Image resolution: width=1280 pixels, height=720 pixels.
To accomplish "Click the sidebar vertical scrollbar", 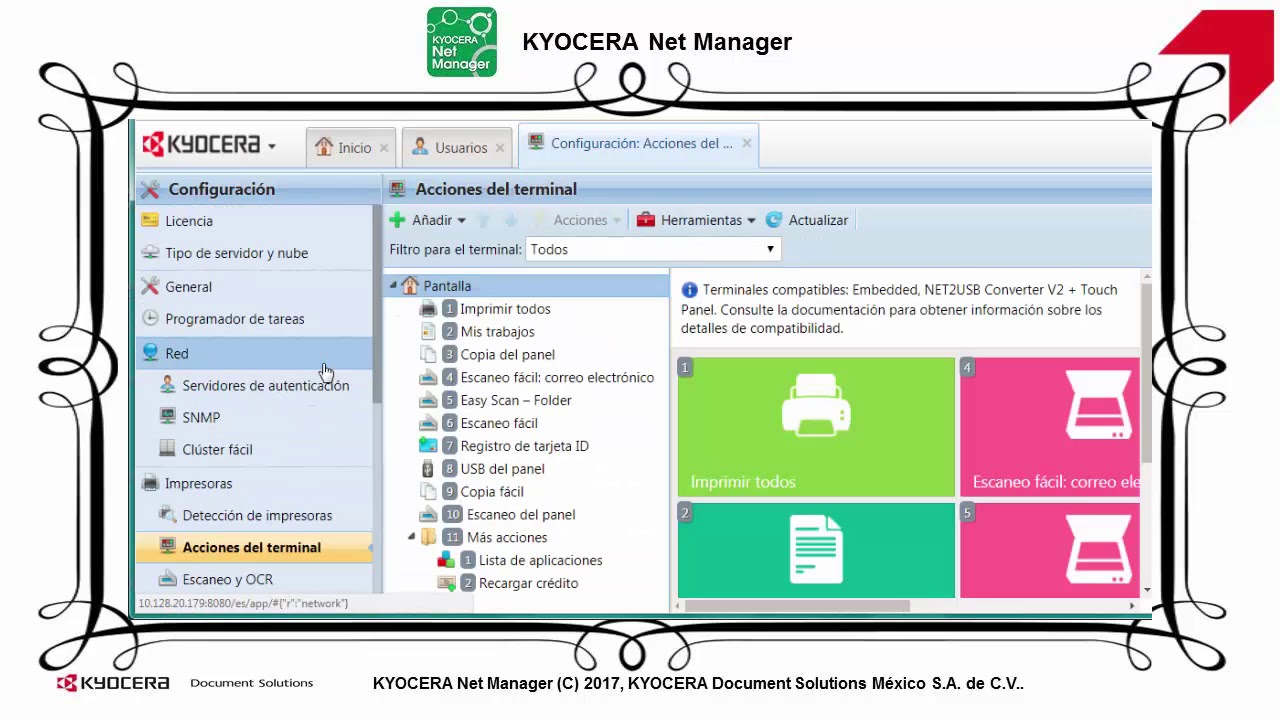I will pyautogui.click(x=378, y=305).
